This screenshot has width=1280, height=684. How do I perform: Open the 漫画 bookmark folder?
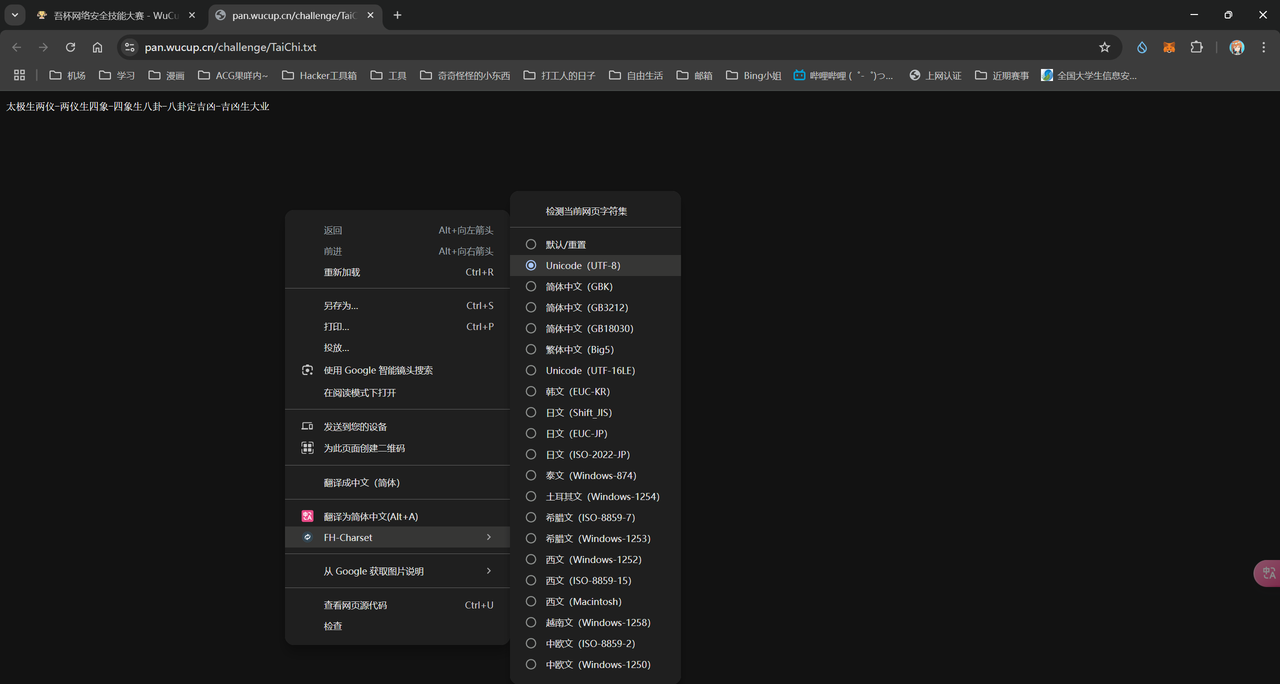point(166,75)
